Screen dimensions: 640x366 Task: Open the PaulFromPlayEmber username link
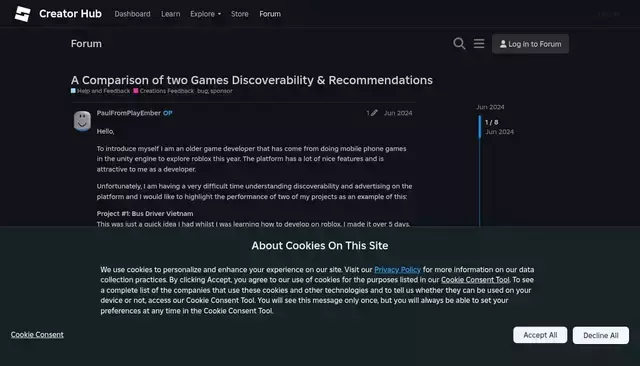pos(129,113)
